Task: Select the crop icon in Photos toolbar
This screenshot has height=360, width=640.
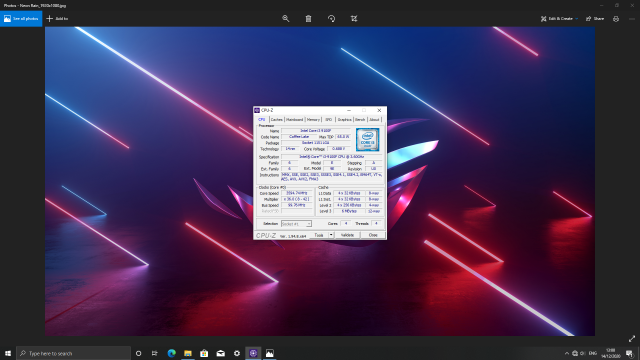Action: point(354,19)
